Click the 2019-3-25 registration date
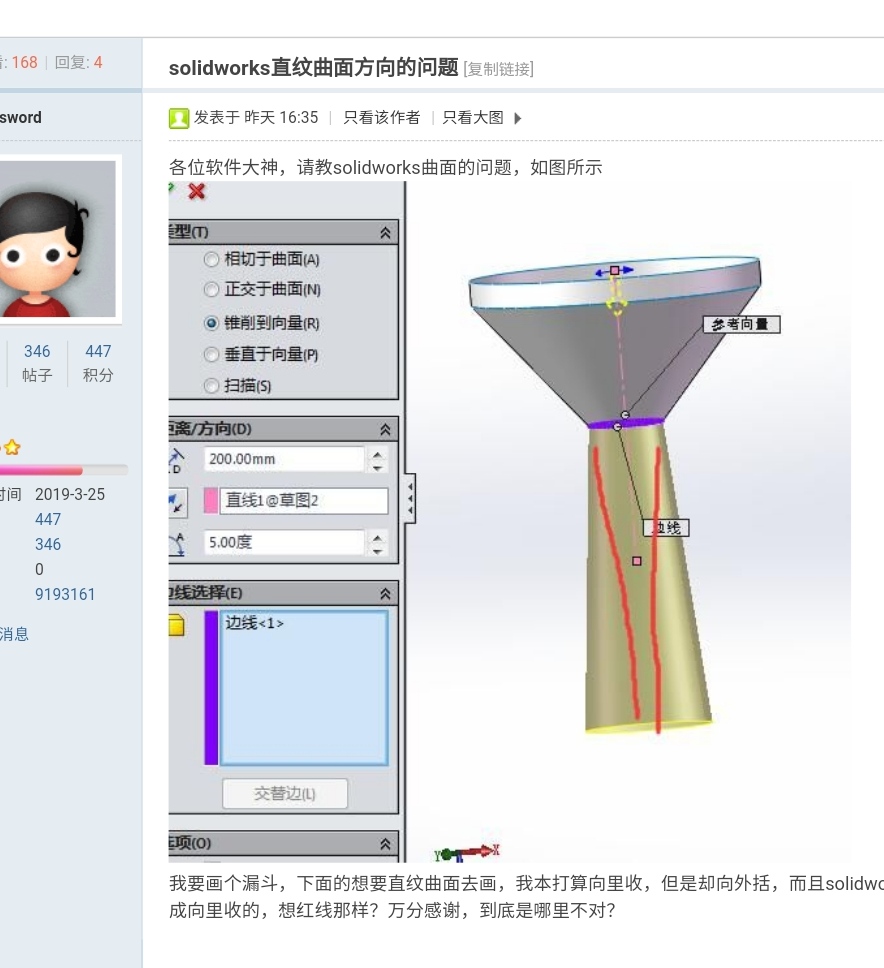This screenshot has width=884, height=968. coord(70,494)
